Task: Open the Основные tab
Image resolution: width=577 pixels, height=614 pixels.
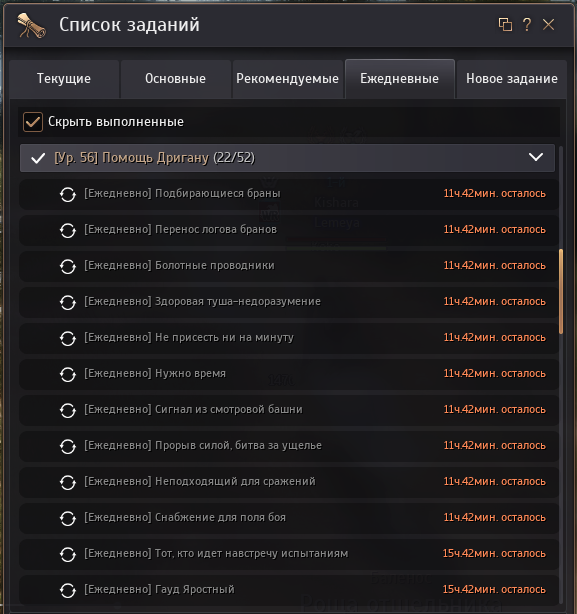Action: coord(175,79)
